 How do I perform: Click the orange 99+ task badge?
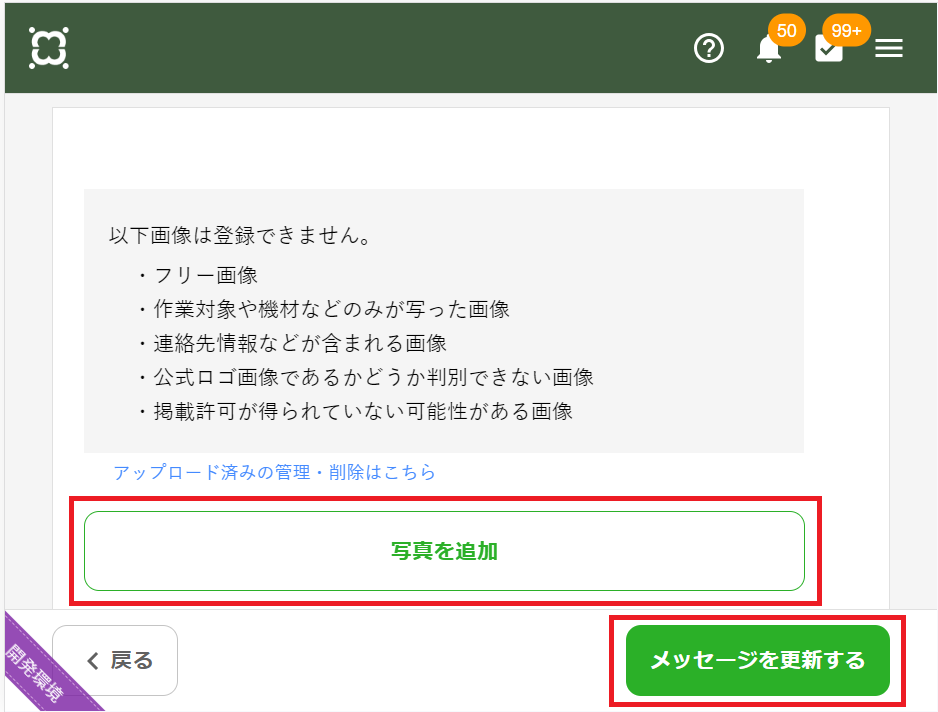click(846, 31)
